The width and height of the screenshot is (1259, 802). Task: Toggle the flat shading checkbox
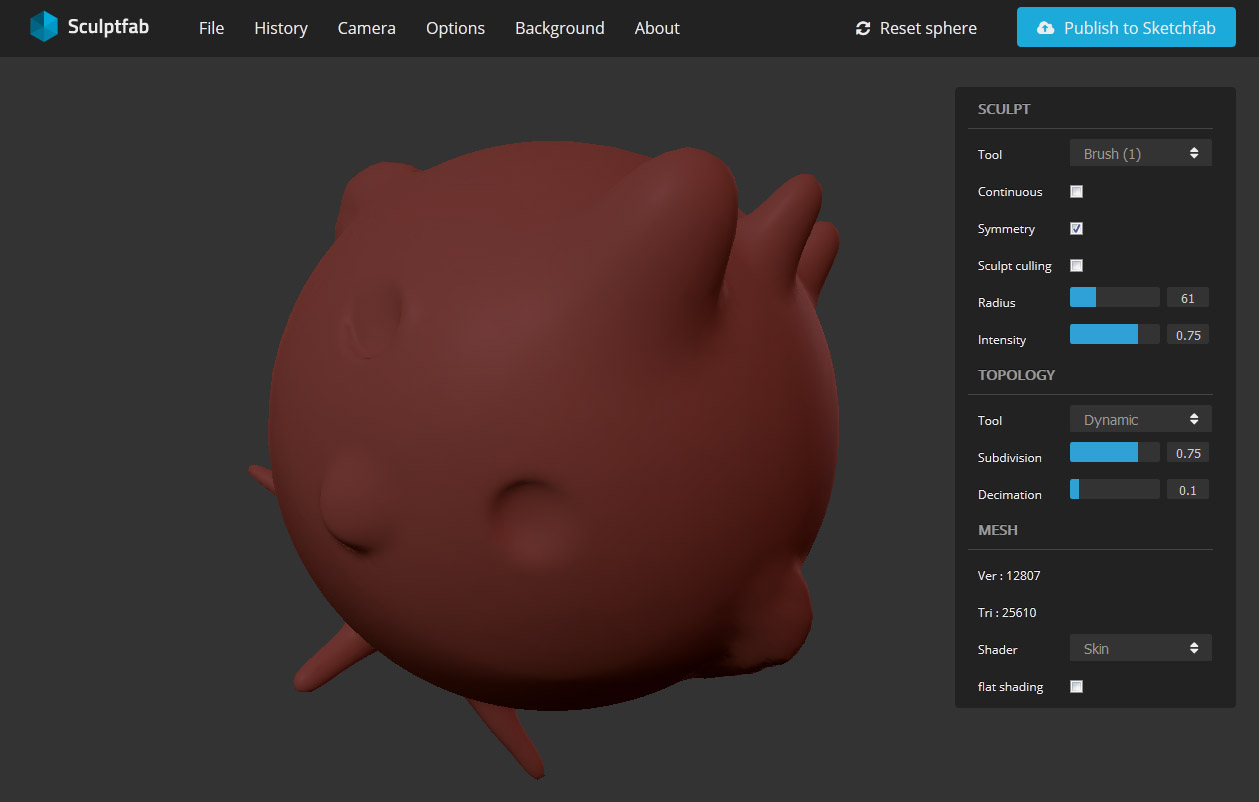[1077, 687]
